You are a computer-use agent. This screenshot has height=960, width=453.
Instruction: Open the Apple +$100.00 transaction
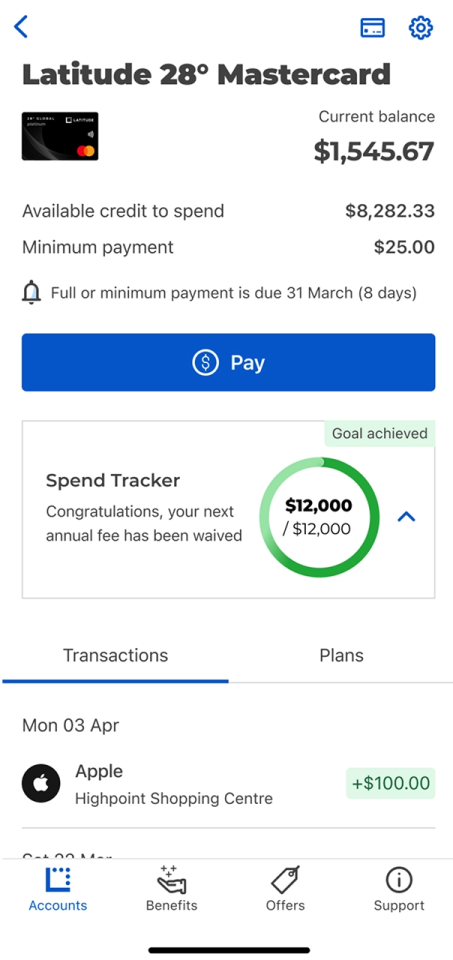click(228, 784)
